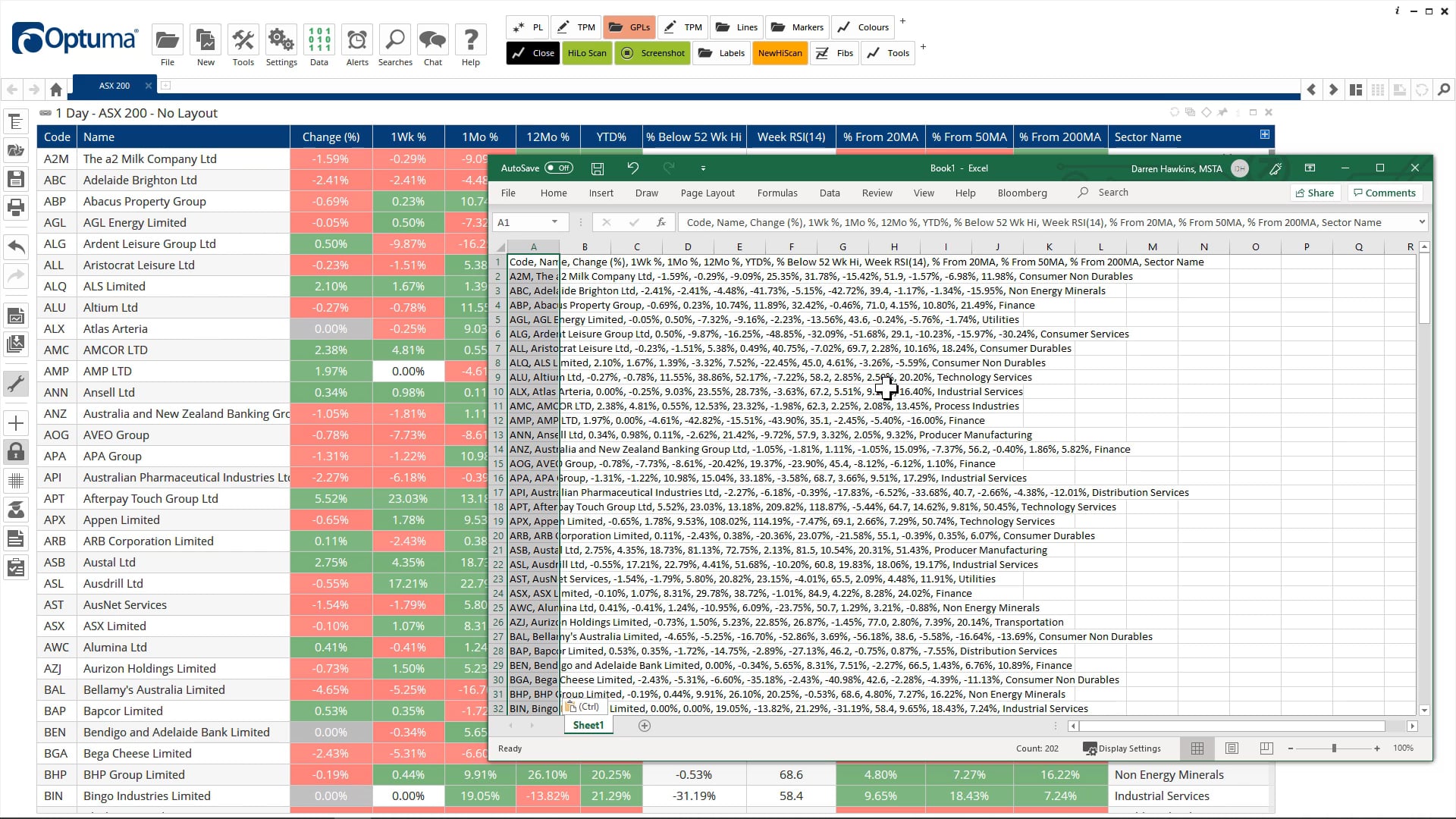
Task: Add a new Excel sheet
Action: pyautogui.click(x=645, y=726)
